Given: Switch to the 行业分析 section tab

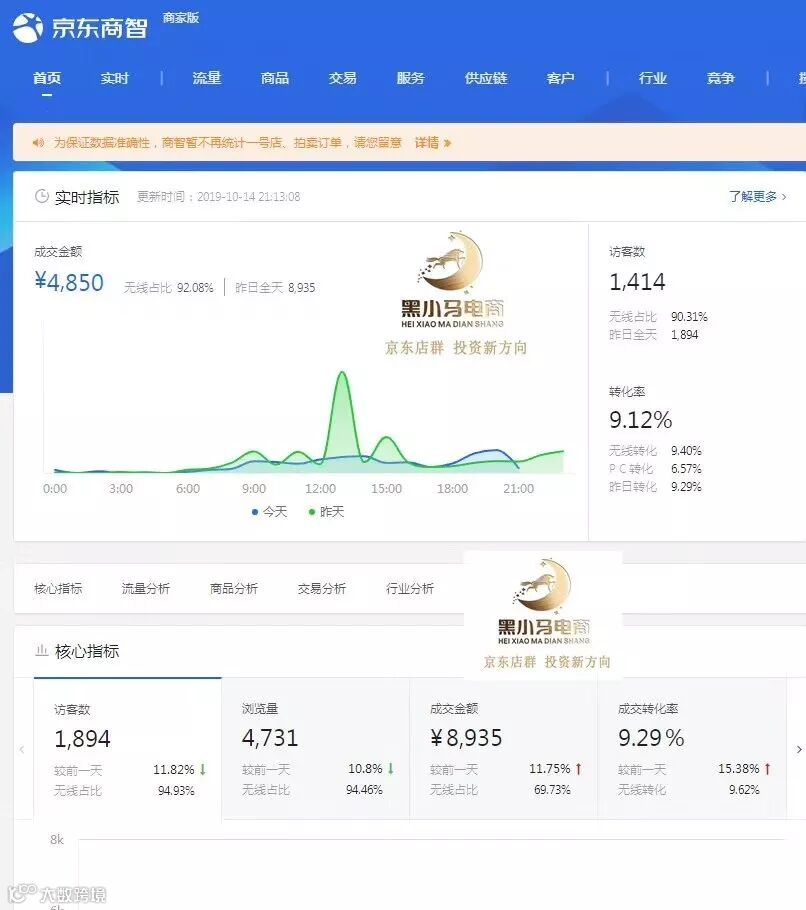Looking at the screenshot, I should 410,588.
